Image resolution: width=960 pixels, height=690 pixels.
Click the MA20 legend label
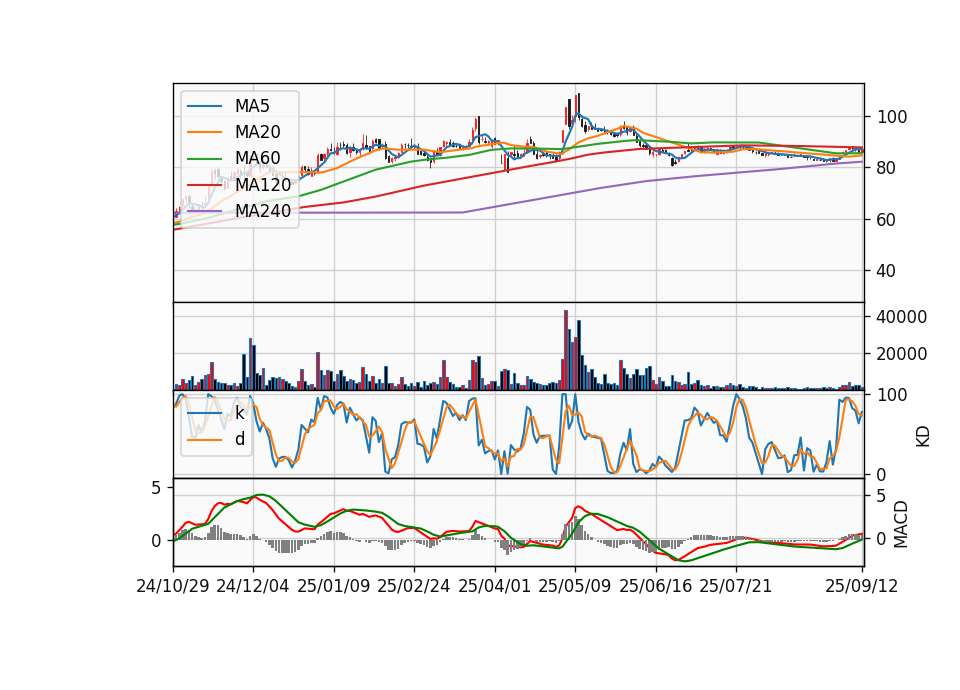pyautogui.click(x=257, y=132)
